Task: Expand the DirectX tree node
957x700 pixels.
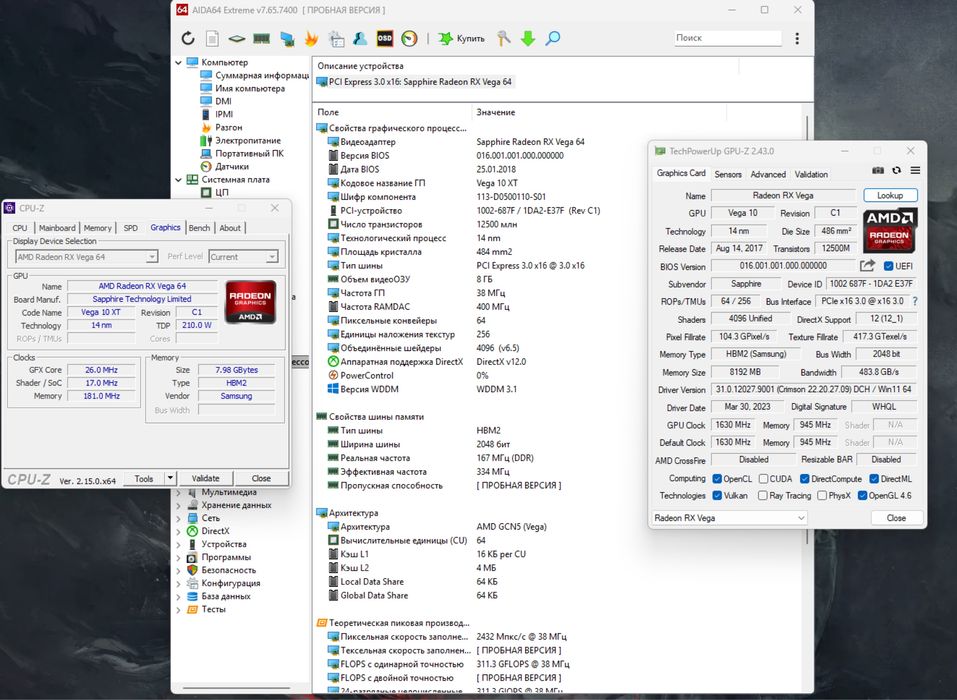Action: [179, 531]
